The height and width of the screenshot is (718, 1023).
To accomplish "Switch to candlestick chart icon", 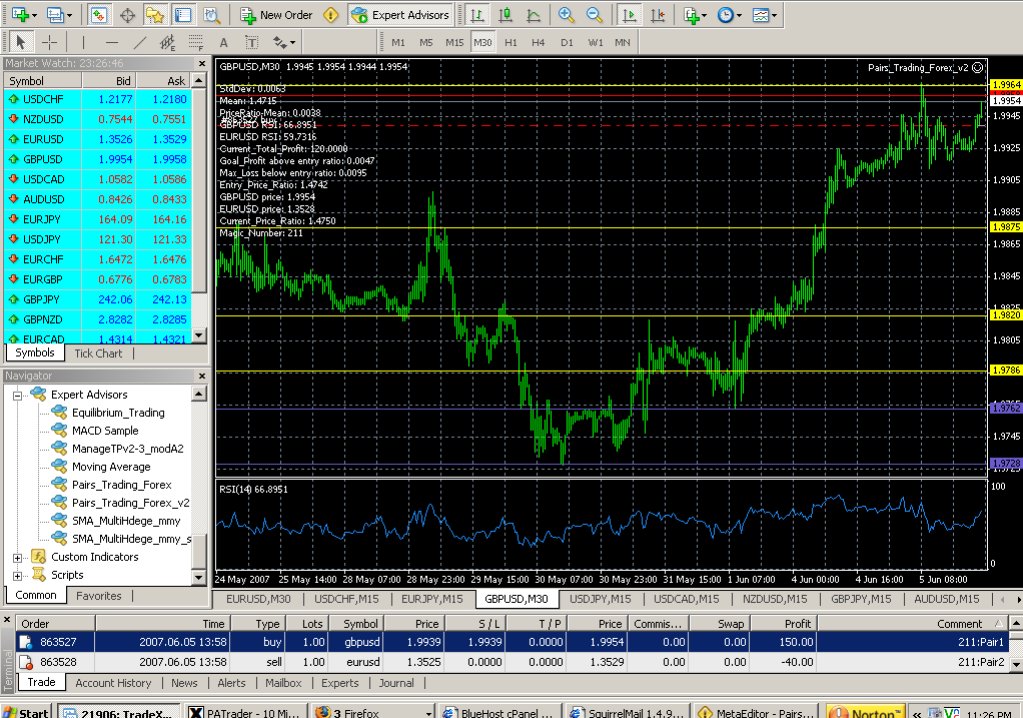I will [506, 14].
